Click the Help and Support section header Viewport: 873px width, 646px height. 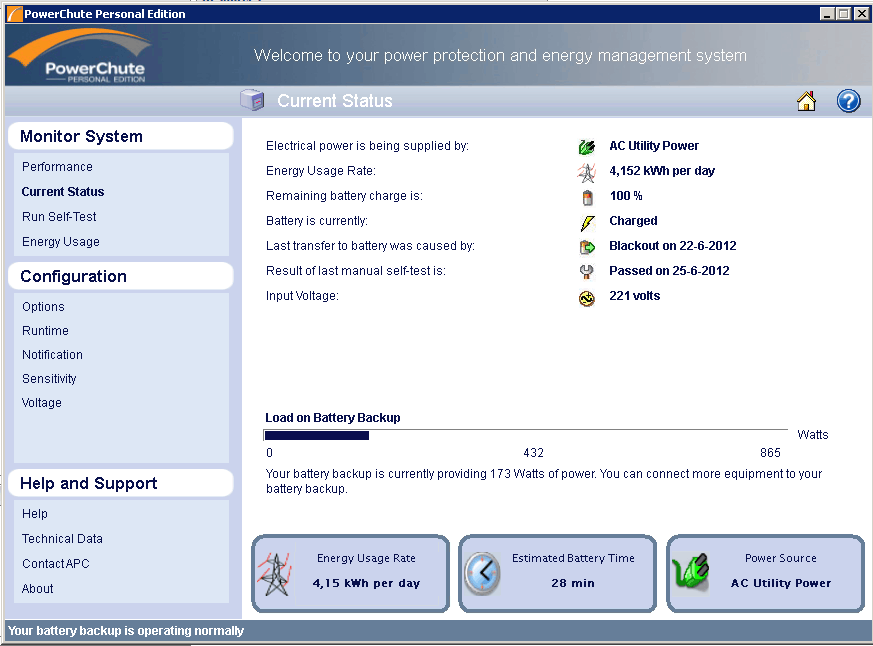(121, 483)
